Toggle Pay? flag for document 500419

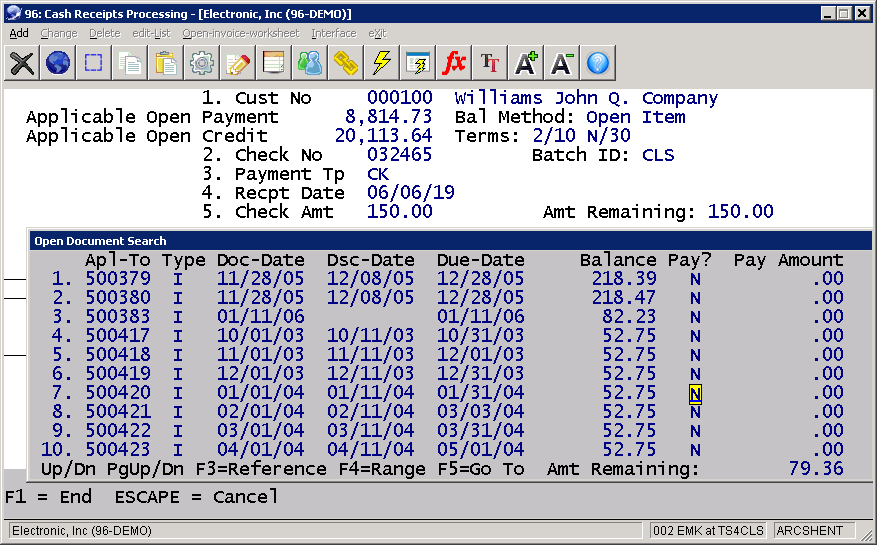coord(695,374)
